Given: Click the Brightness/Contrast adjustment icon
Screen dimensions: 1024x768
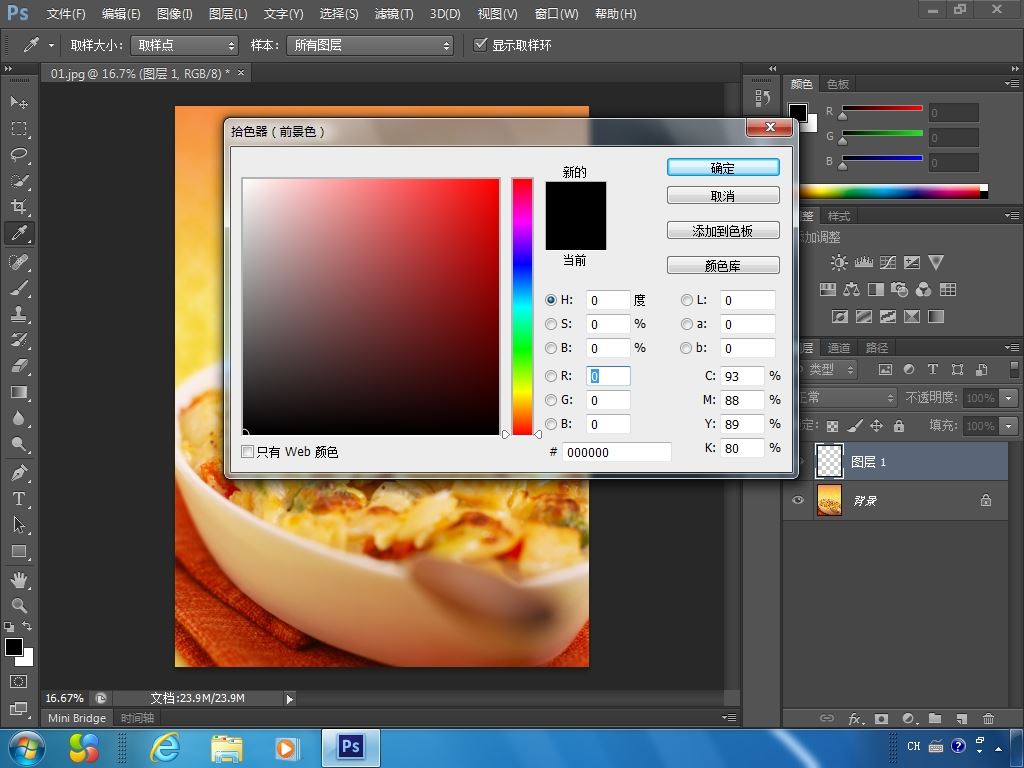Looking at the screenshot, I should click(x=839, y=263).
